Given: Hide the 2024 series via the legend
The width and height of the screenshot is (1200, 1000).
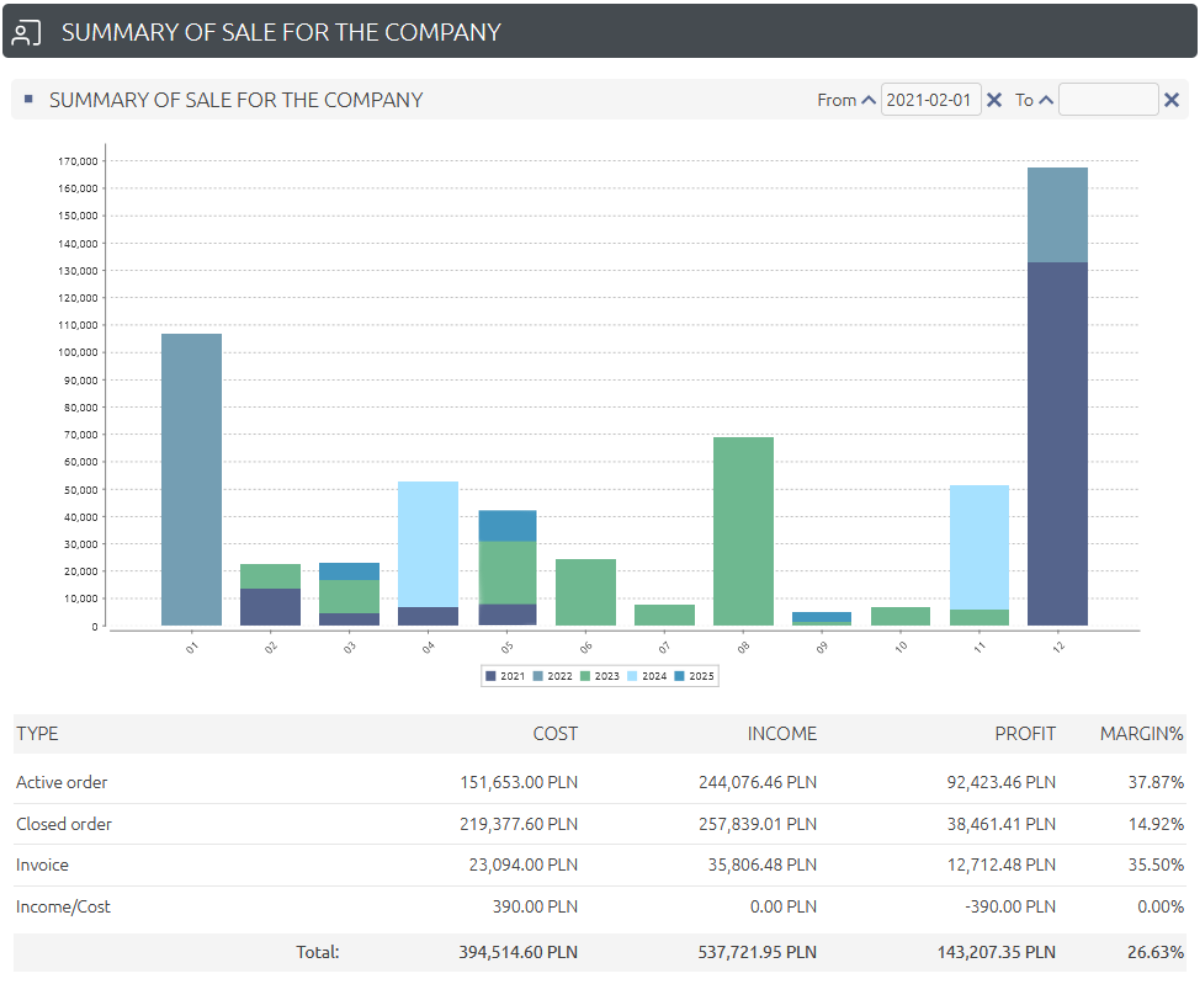Looking at the screenshot, I should click(x=649, y=676).
